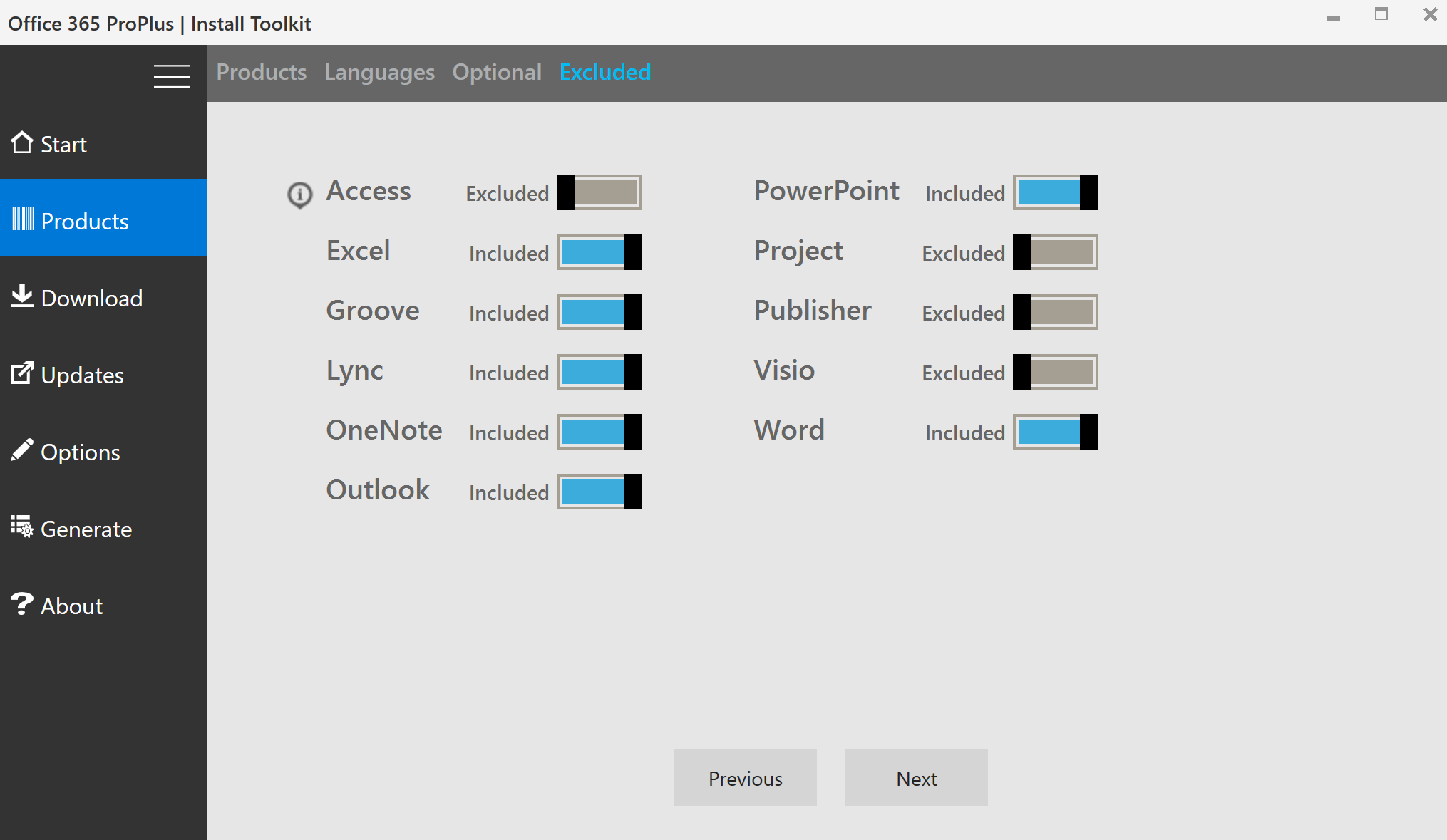Enable the Access toggle switch
This screenshot has height=840, width=1447.
coord(599,192)
